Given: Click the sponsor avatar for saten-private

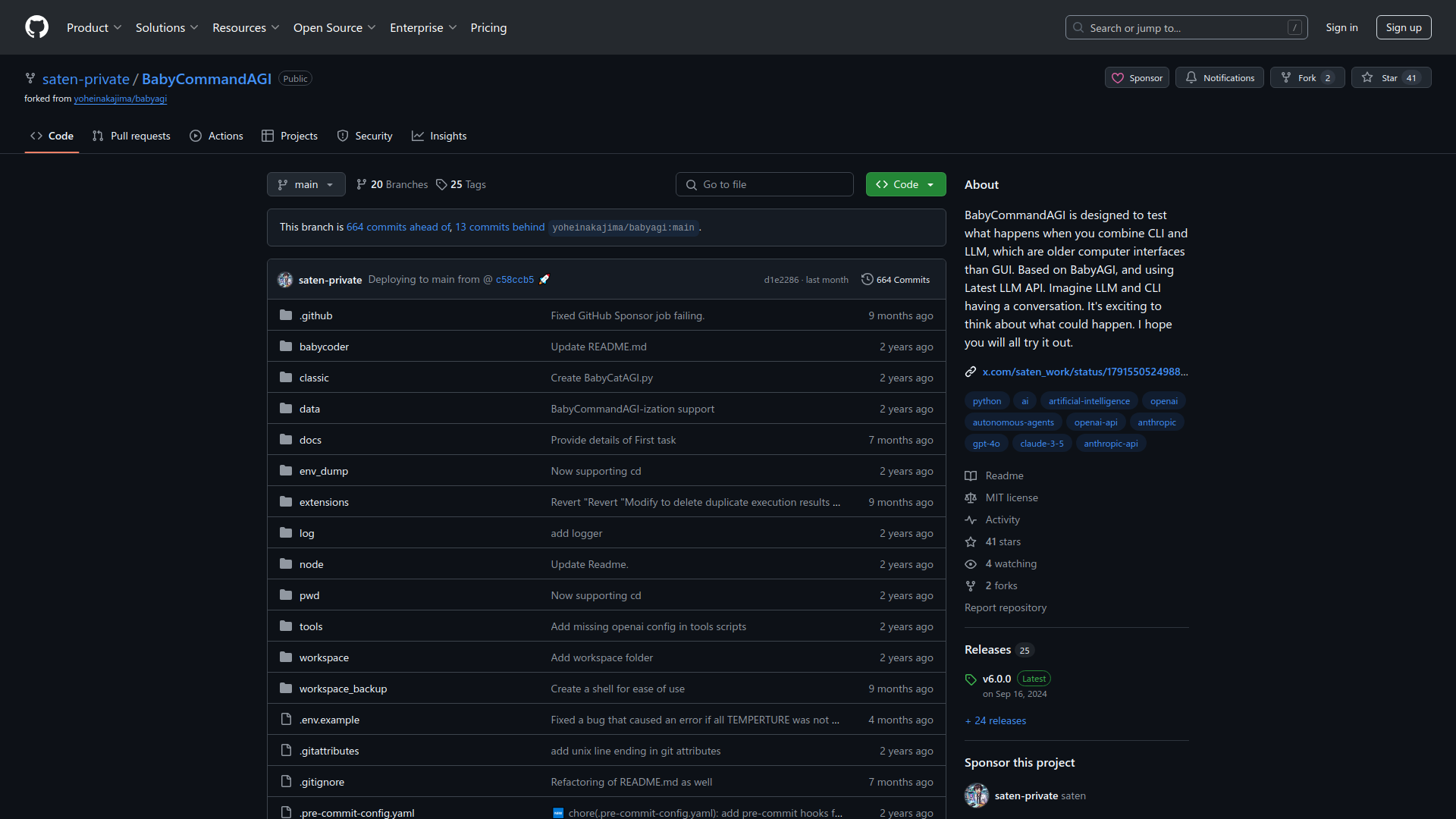Looking at the screenshot, I should (x=977, y=795).
